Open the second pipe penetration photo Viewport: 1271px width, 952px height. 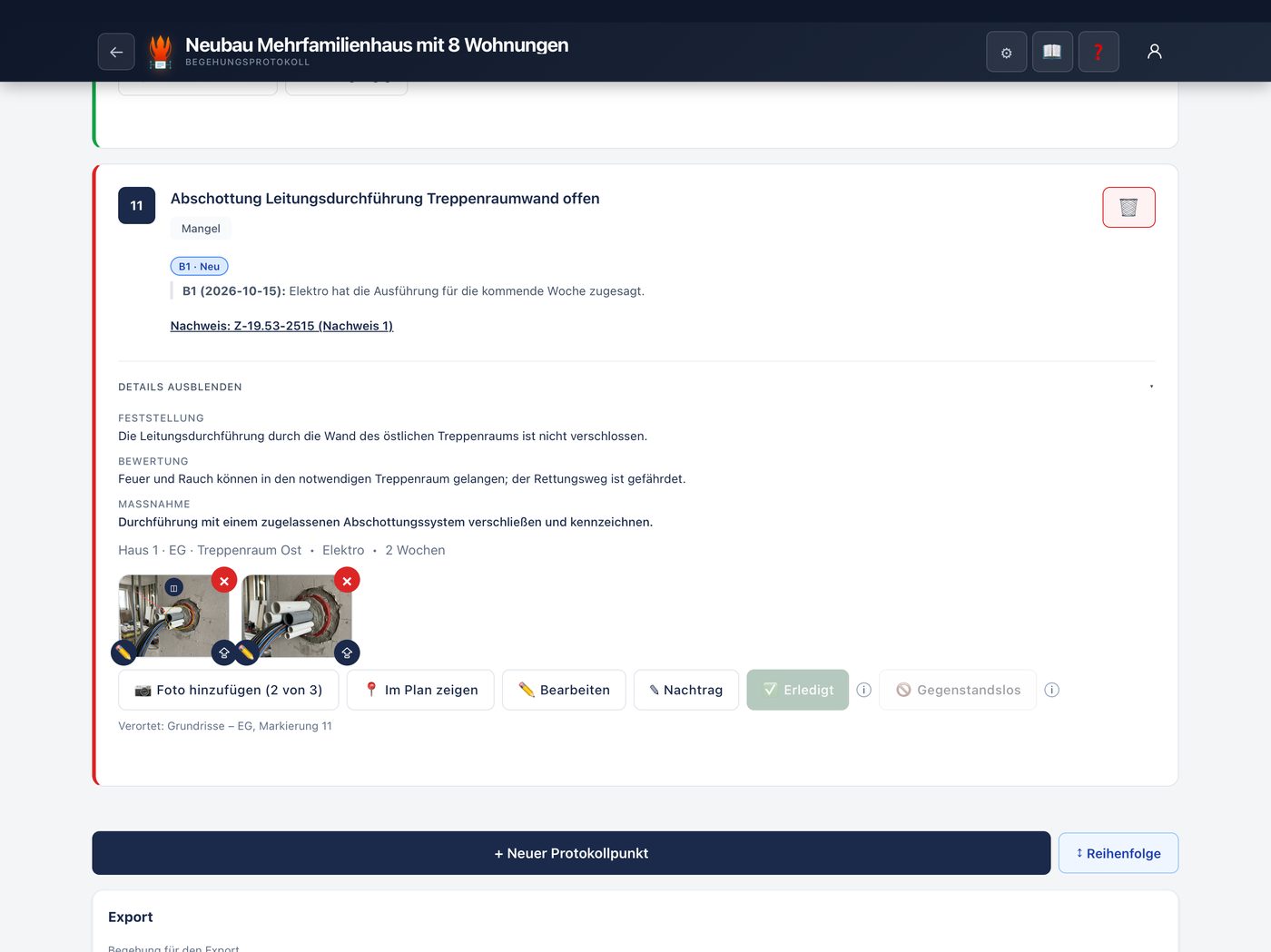(x=297, y=616)
